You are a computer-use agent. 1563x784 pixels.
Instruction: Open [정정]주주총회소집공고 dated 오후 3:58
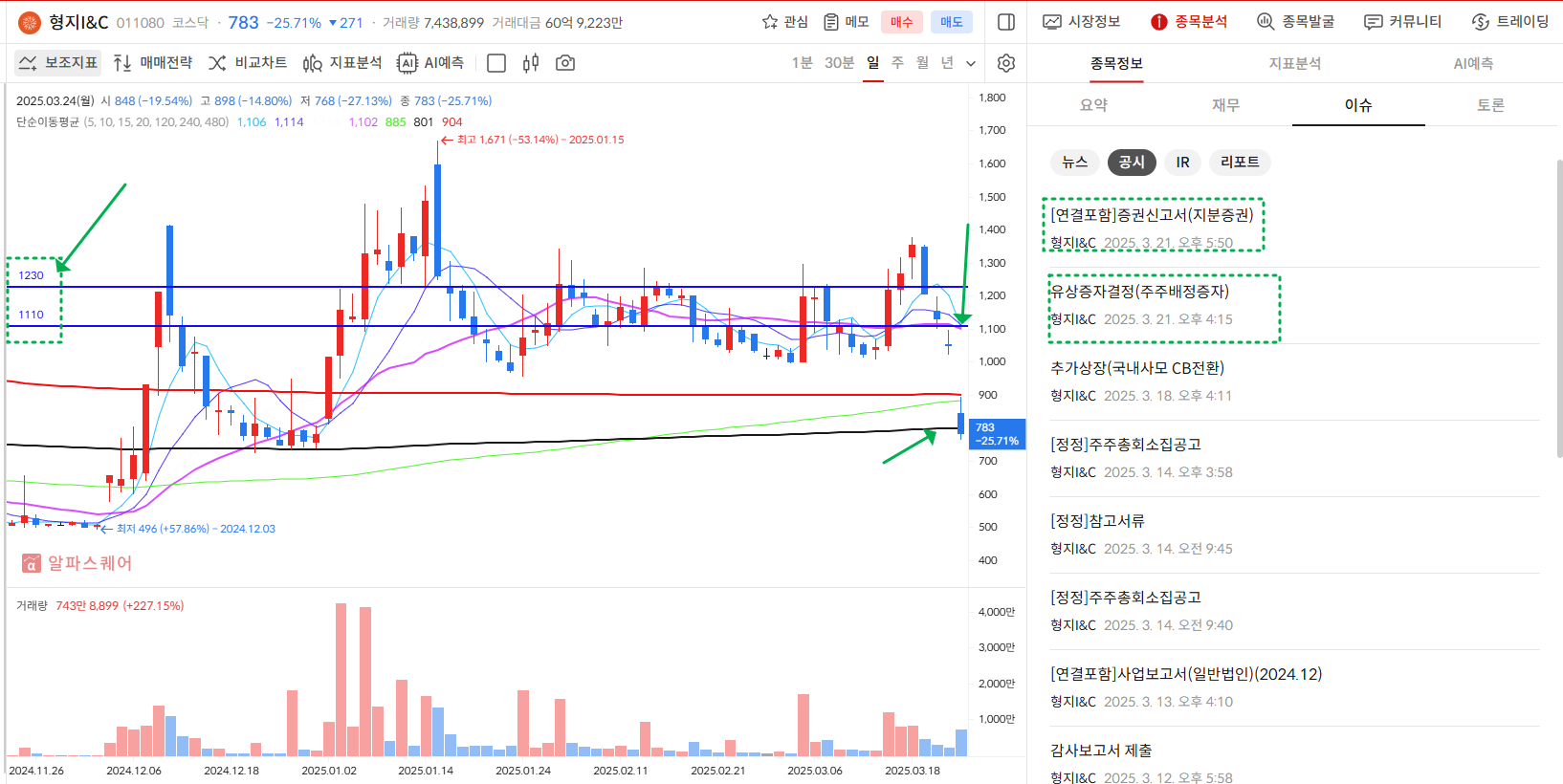point(1126,445)
